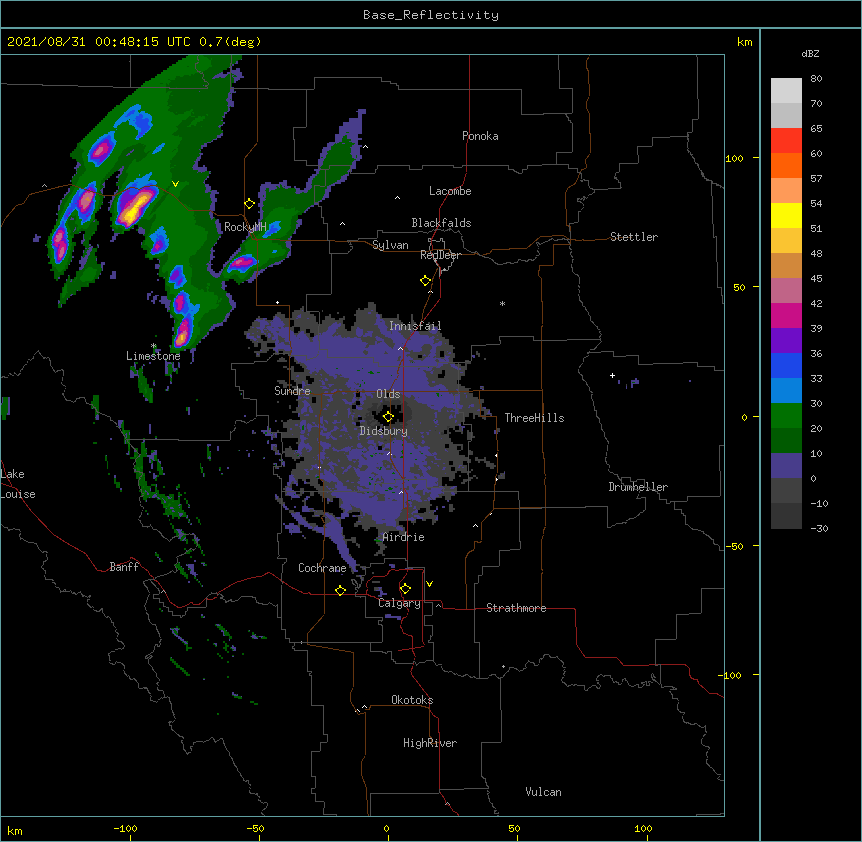Click the magenta storm cell just above Limestone
862x842 pixels.
pos(183,332)
